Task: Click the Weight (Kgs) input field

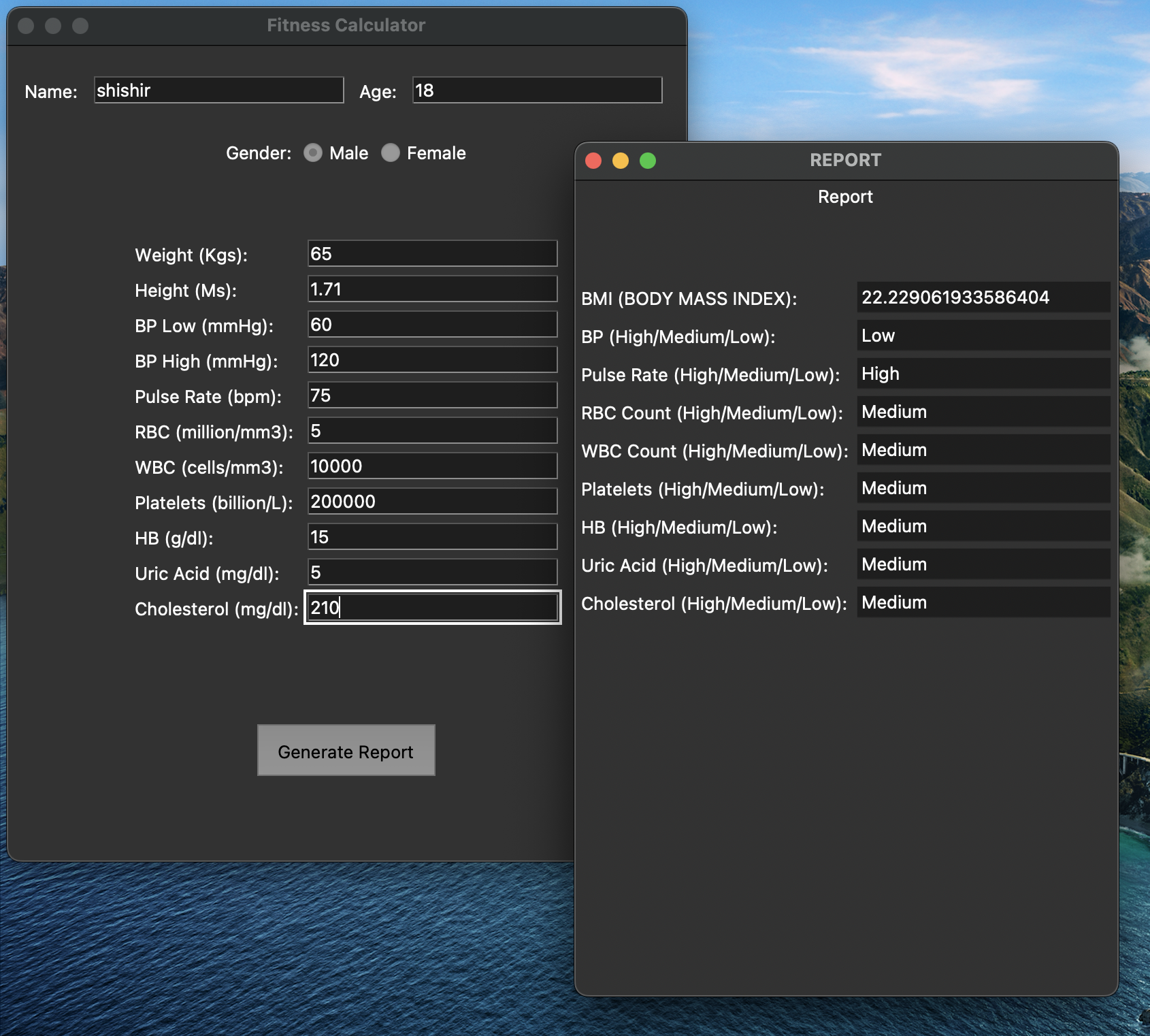Action: click(433, 253)
